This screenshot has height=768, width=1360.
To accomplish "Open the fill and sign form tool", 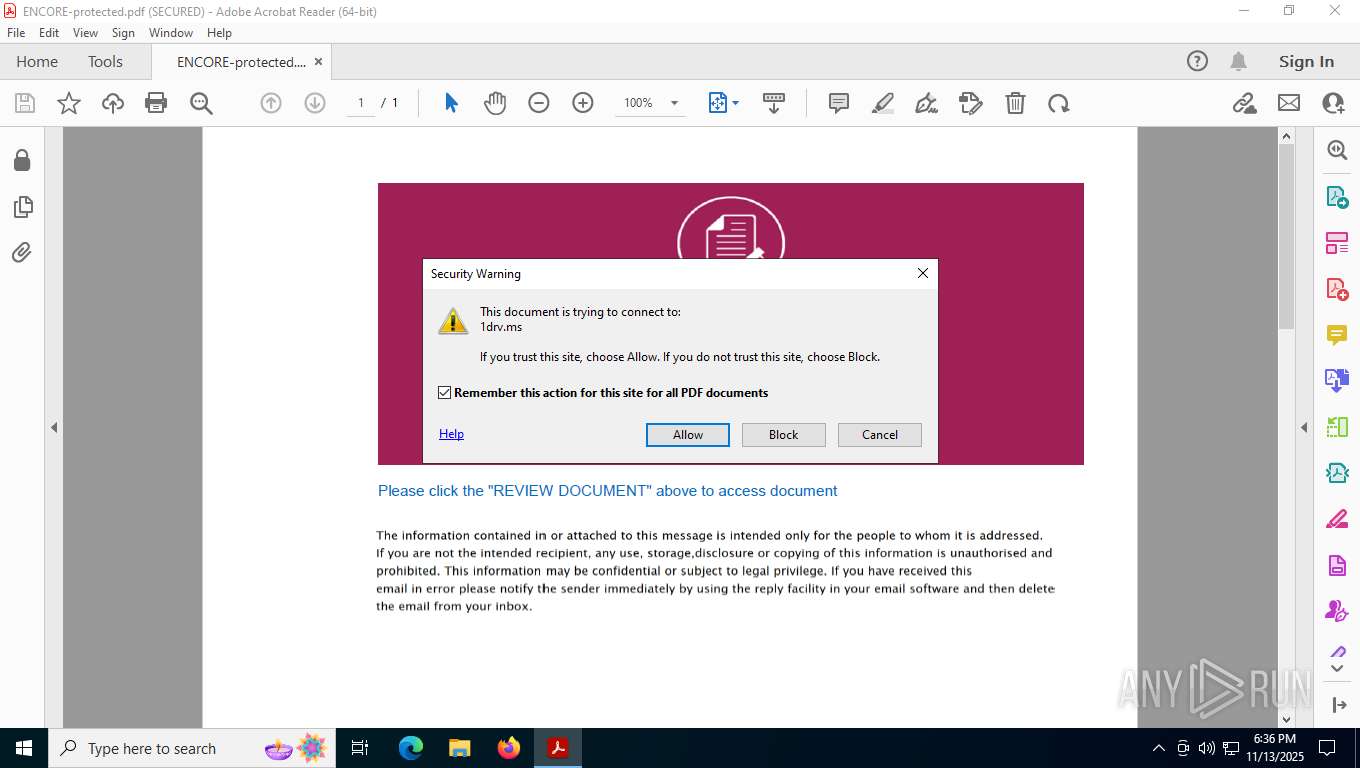I will pyautogui.click(x=970, y=103).
